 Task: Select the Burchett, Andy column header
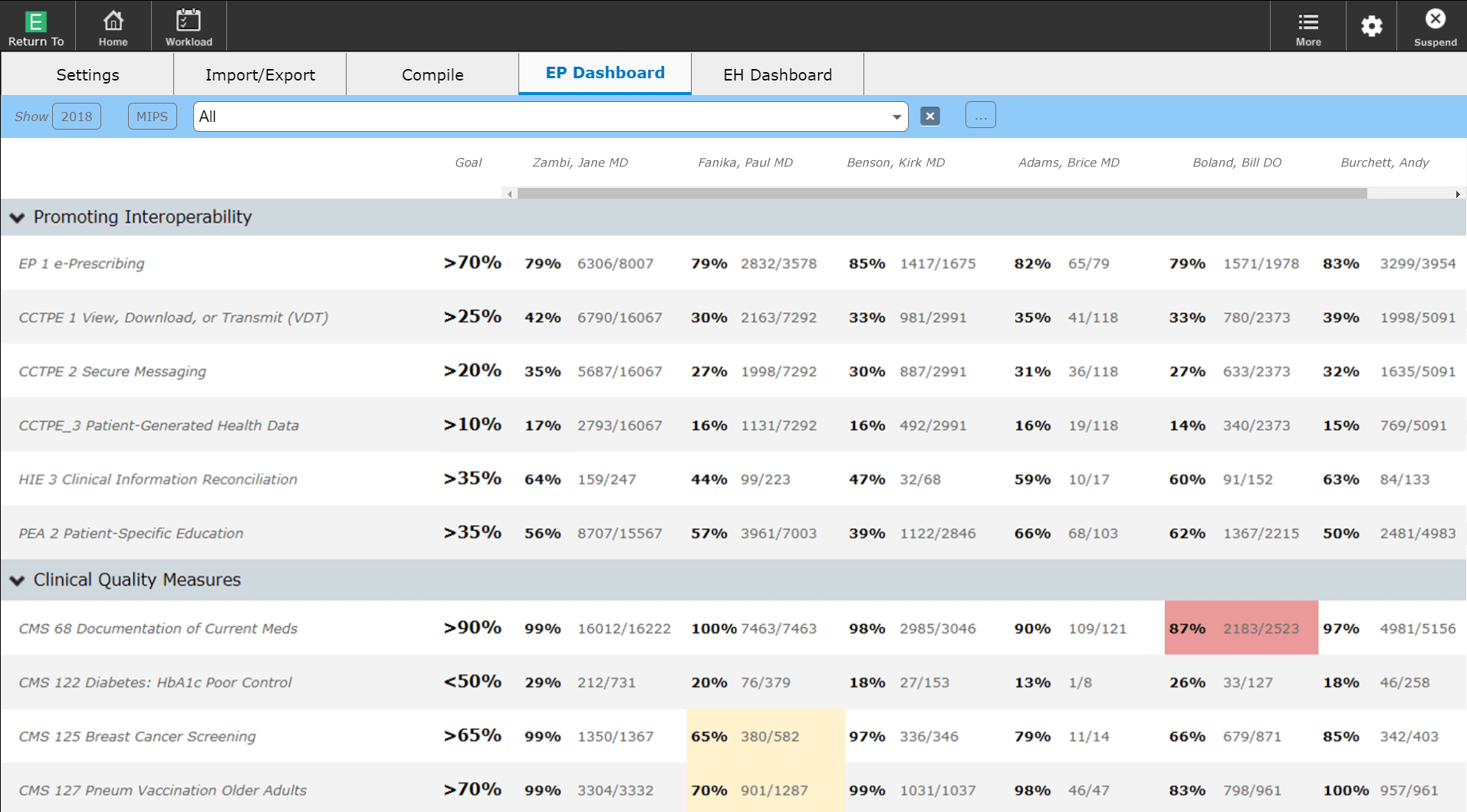coord(1384,163)
